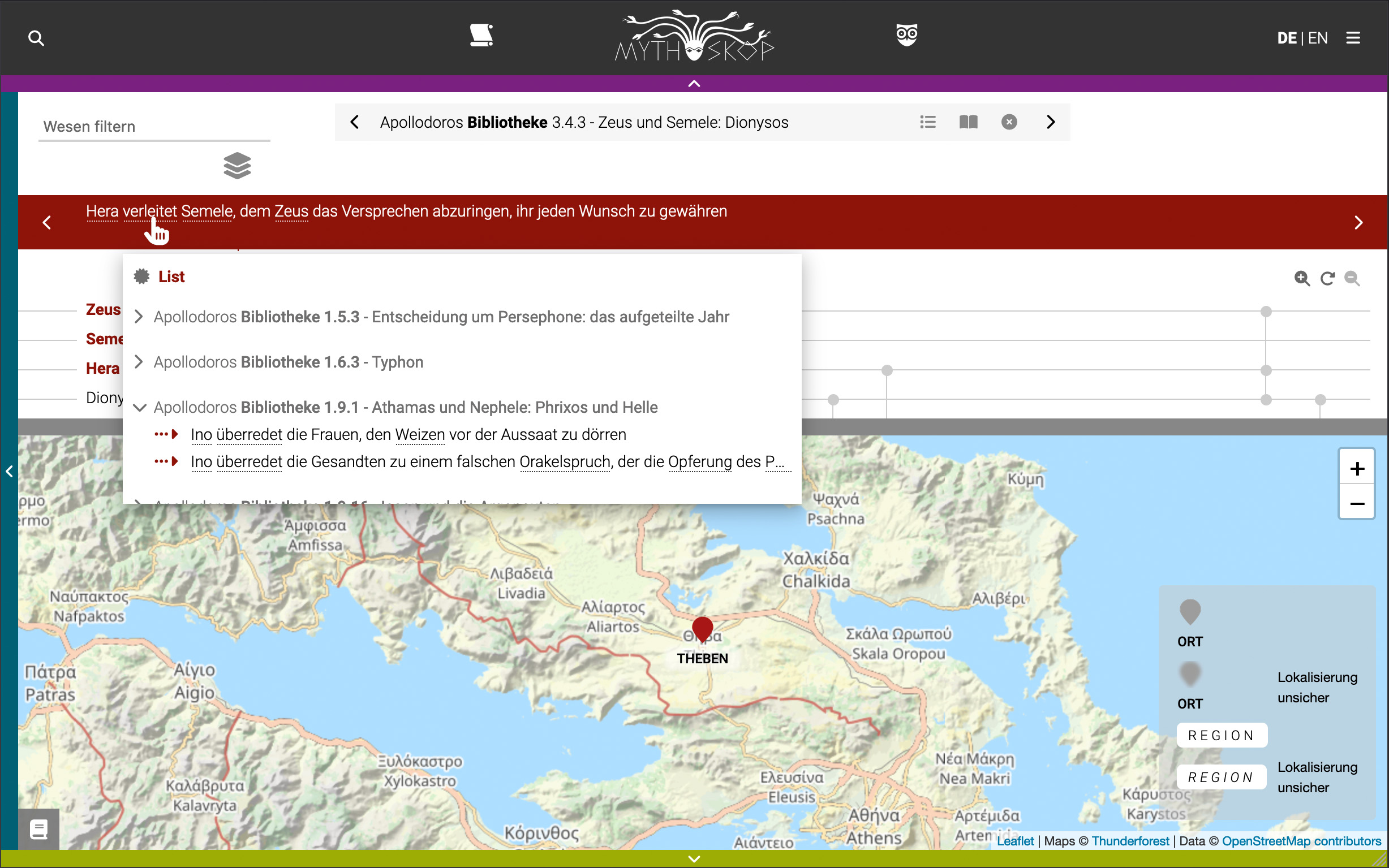Screen dimensions: 1389x868
Task: Open the Thunderforest link
Action: coord(1130,841)
